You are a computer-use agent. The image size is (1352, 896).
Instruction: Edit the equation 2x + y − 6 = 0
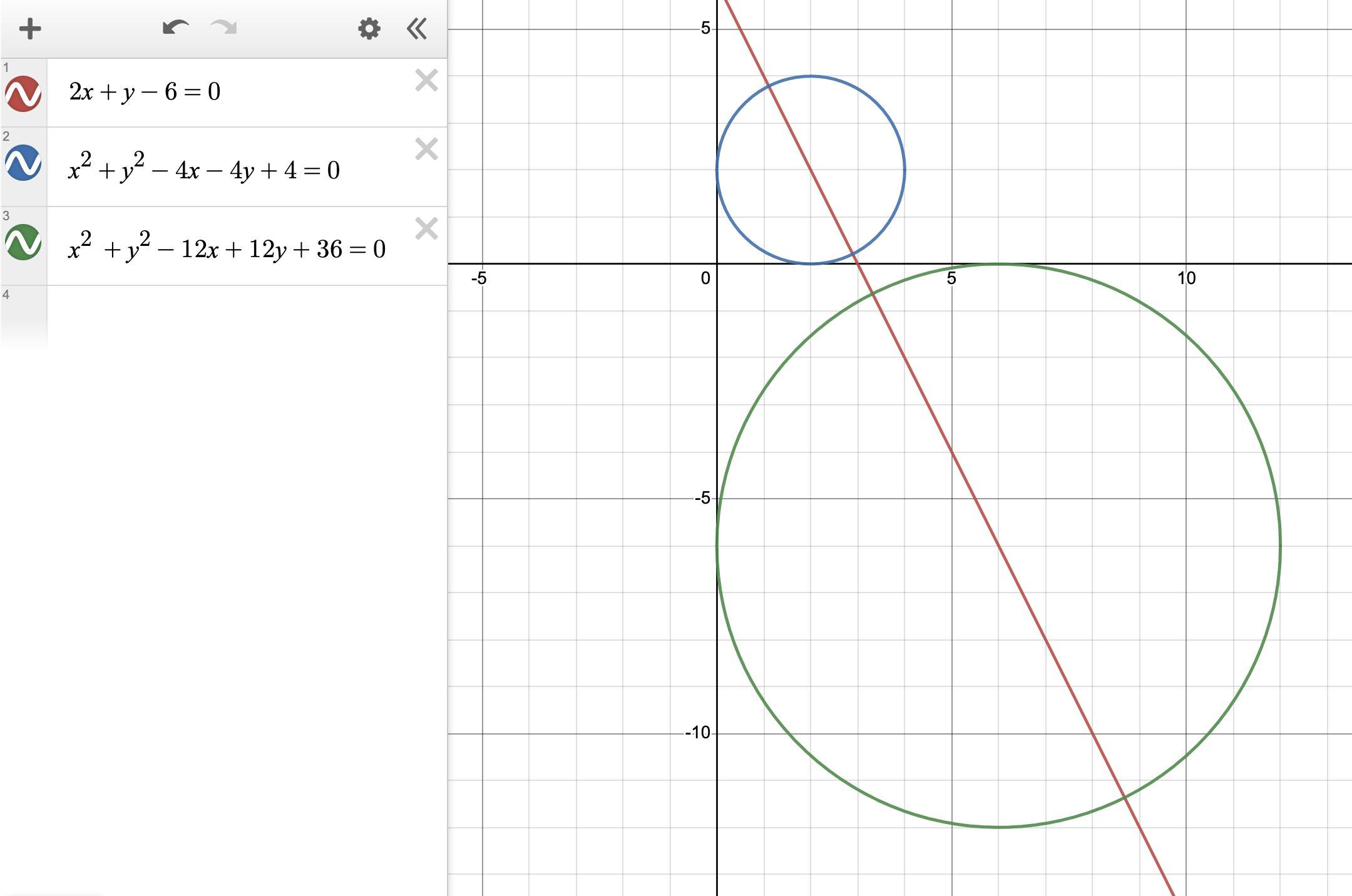point(145,92)
